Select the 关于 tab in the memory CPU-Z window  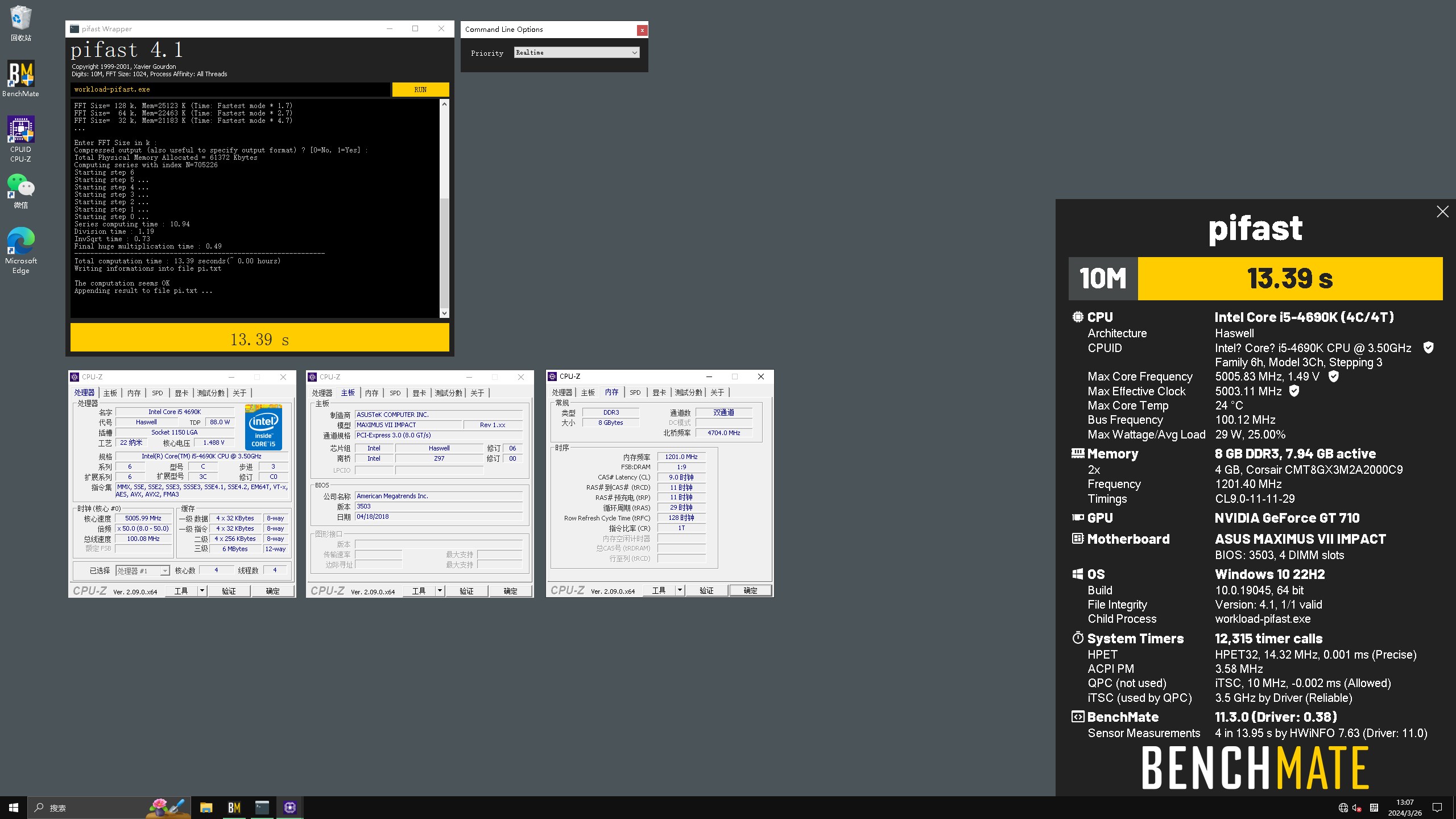[x=717, y=392]
